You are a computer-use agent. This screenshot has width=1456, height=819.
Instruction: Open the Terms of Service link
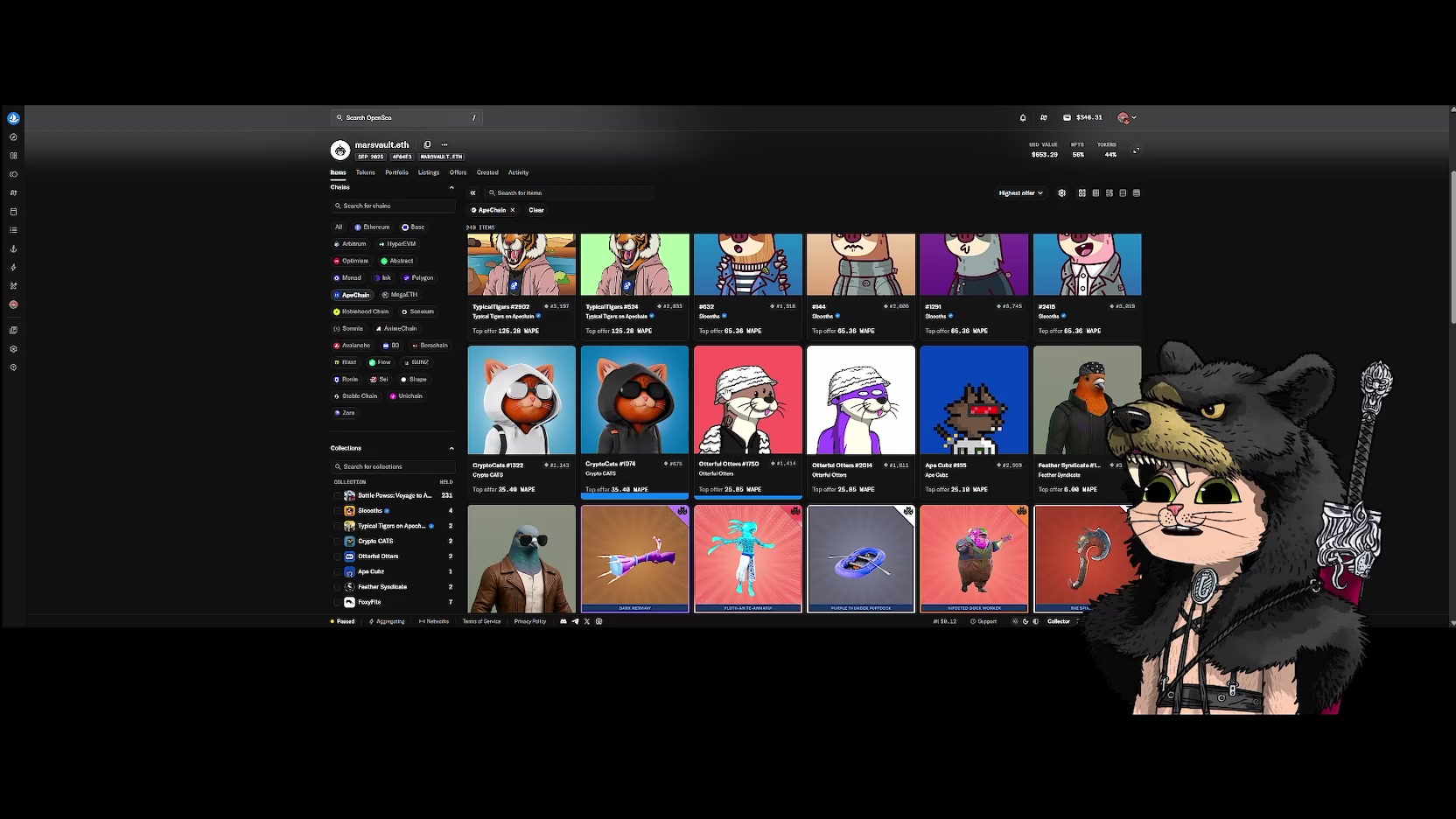[481, 621]
